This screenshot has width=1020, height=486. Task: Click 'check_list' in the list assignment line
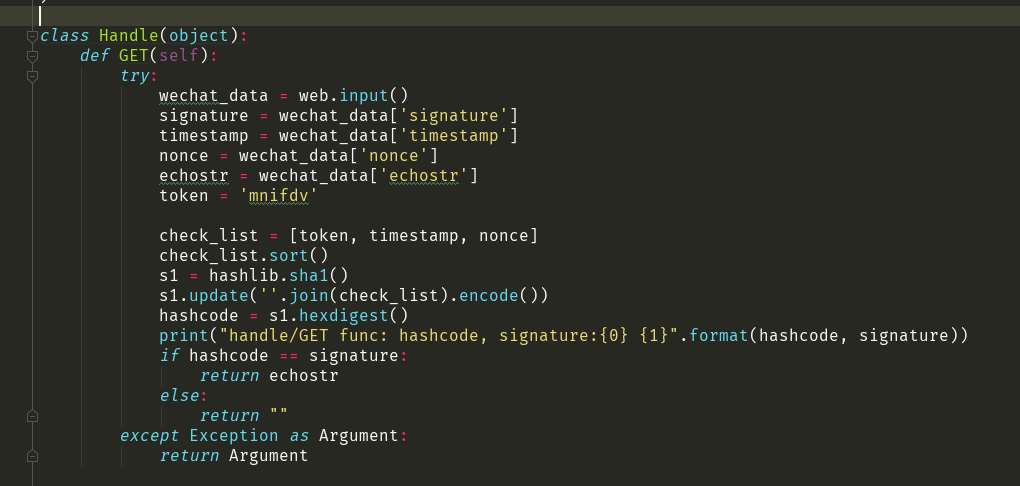(209, 236)
